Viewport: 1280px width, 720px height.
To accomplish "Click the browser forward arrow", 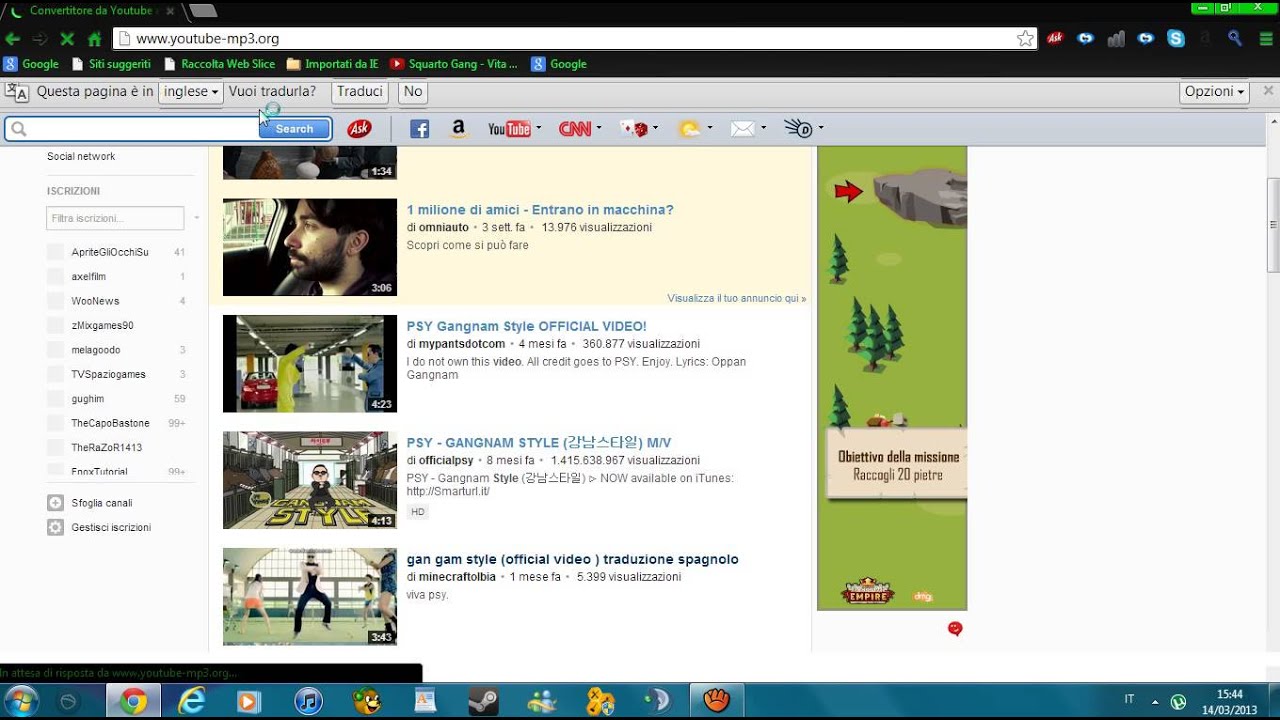I will tap(40, 39).
